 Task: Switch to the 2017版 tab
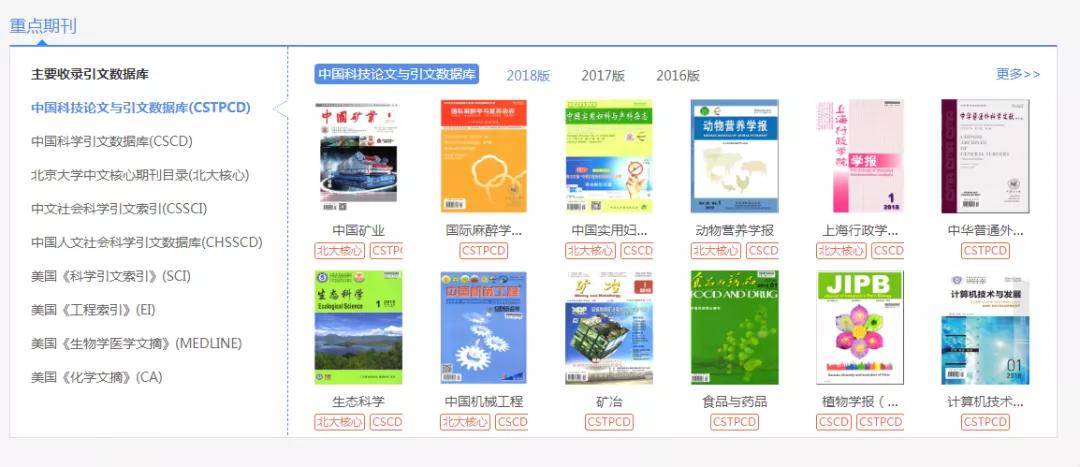point(603,75)
